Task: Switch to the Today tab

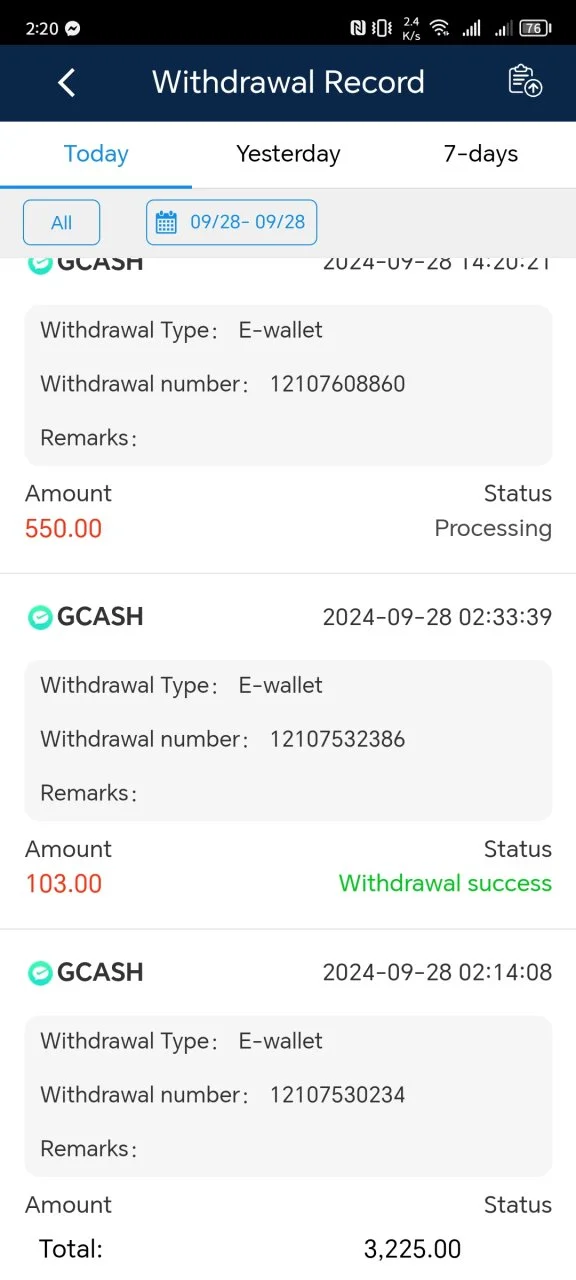Action: [x=96, y=154]
